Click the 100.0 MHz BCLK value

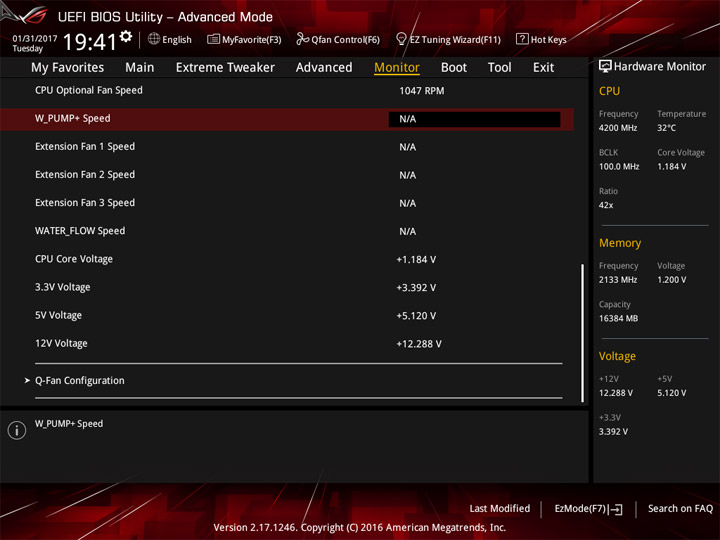click(619, 166)
